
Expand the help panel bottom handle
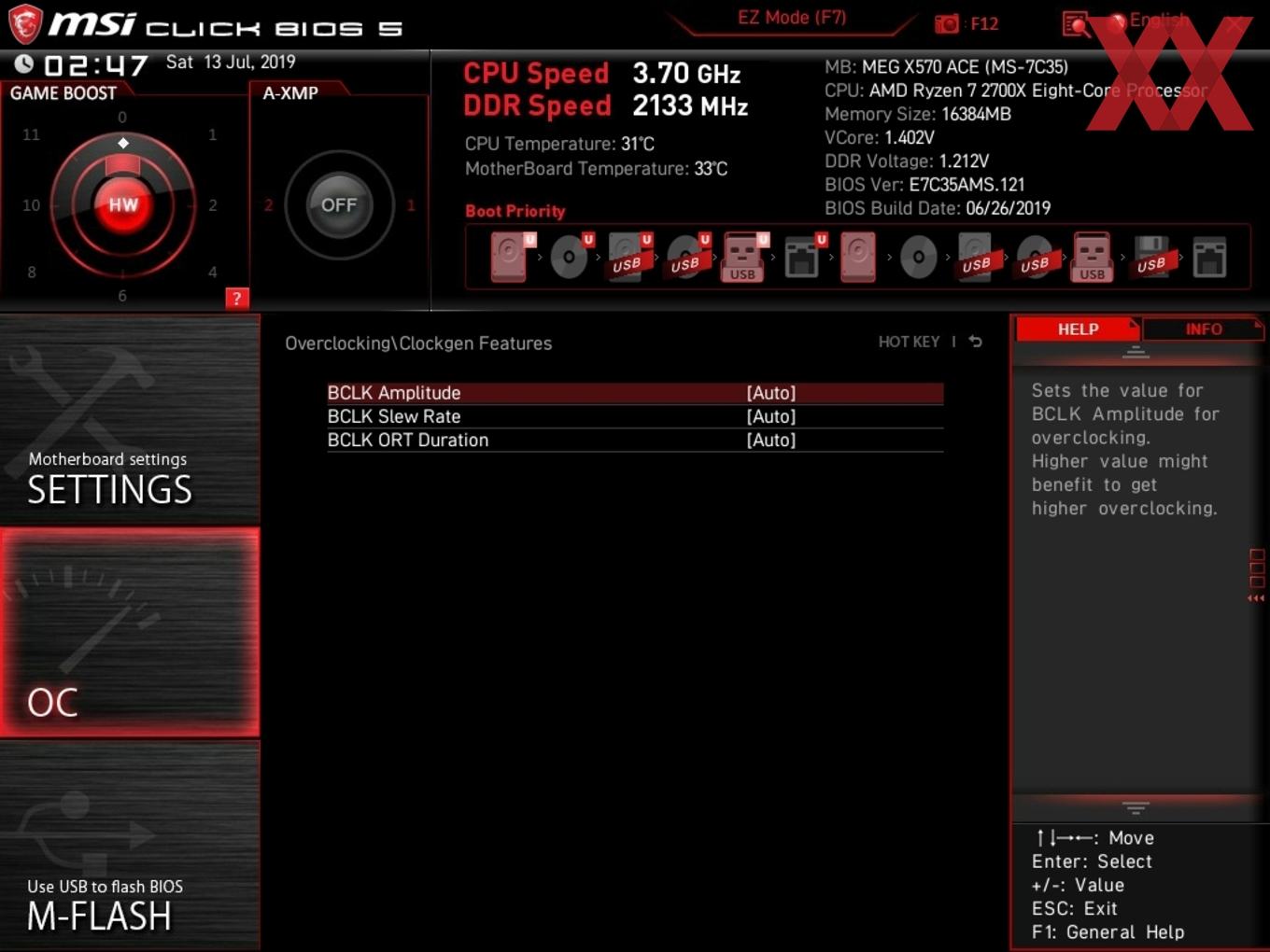[1136, 807]
